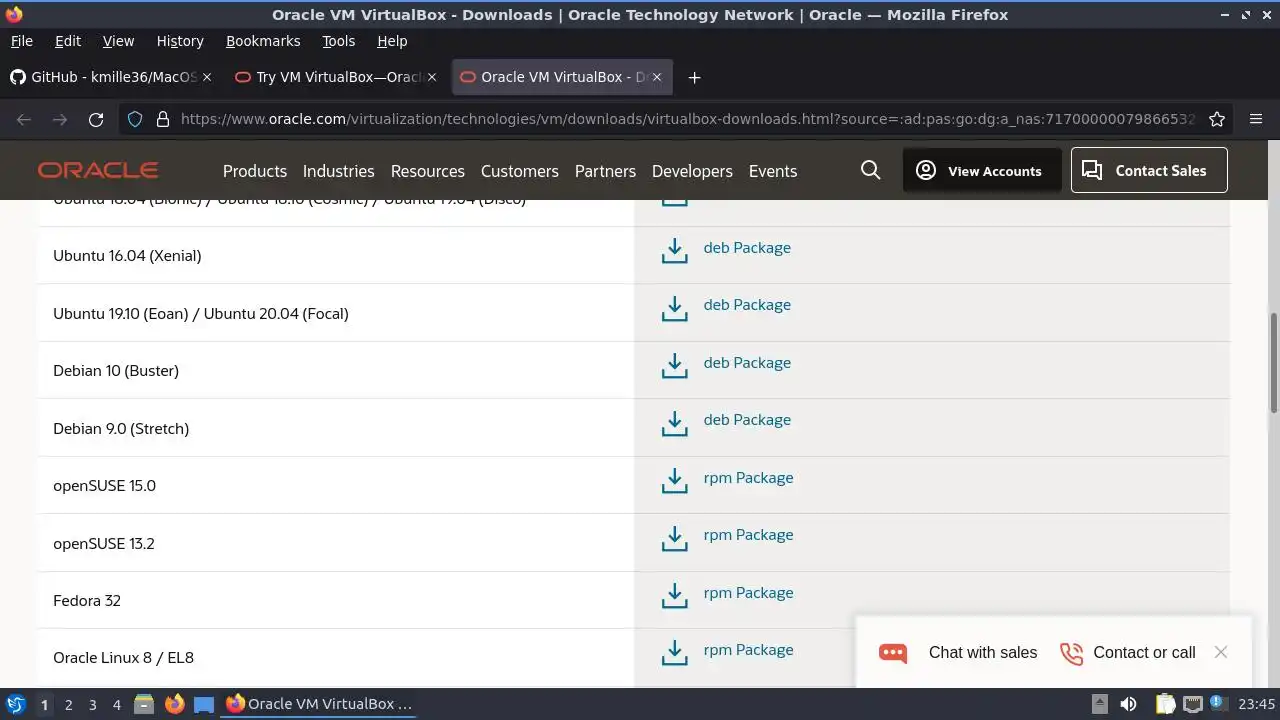
Task: Expand the Partners navigation menu
Action: coord(605,171)
